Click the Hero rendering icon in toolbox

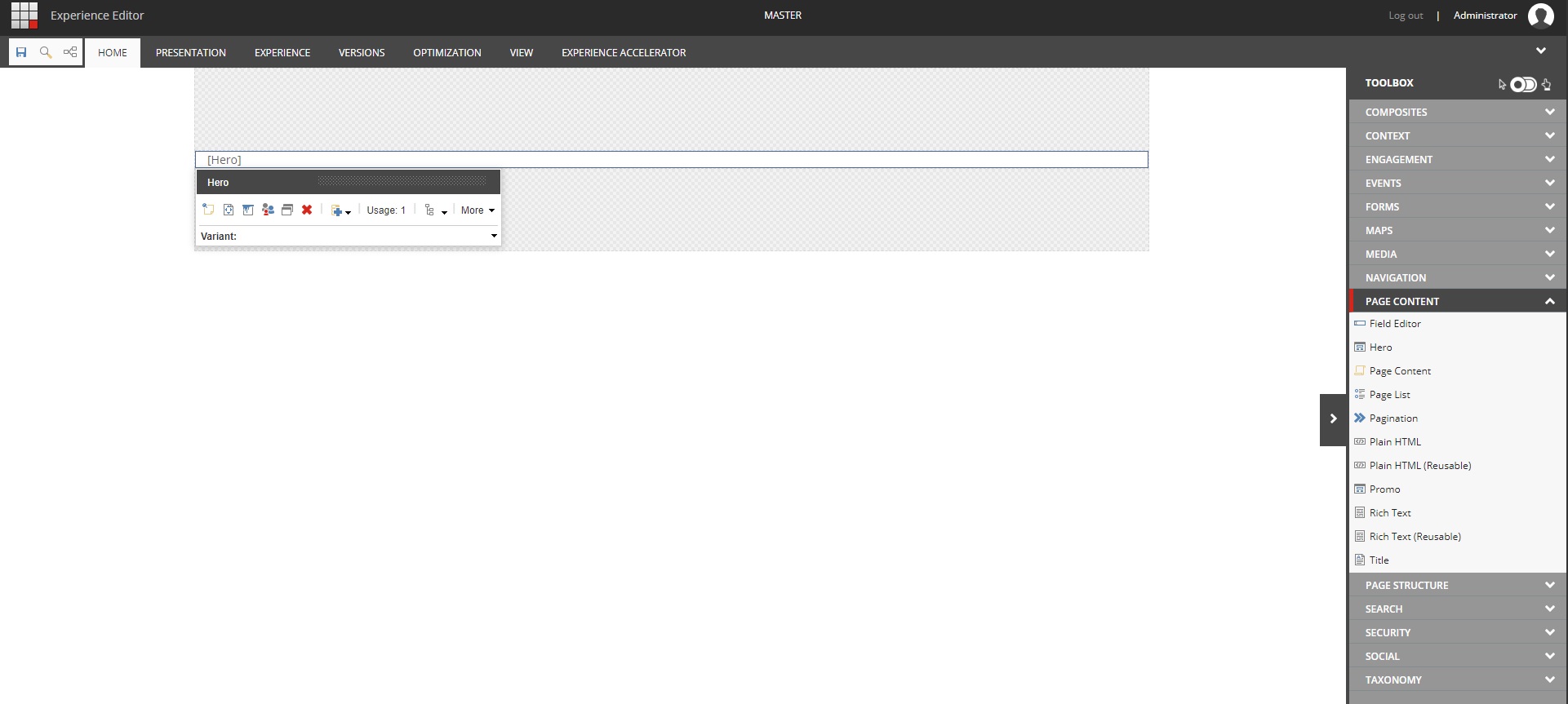point(1360,348)
